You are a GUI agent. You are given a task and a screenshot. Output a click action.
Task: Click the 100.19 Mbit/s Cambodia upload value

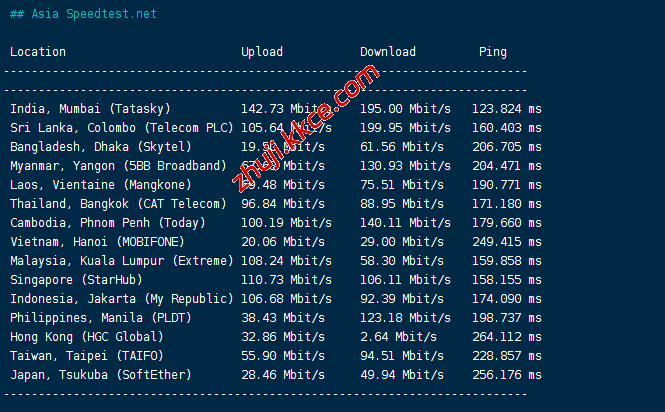pyautogui.click(x=286, y=223)
